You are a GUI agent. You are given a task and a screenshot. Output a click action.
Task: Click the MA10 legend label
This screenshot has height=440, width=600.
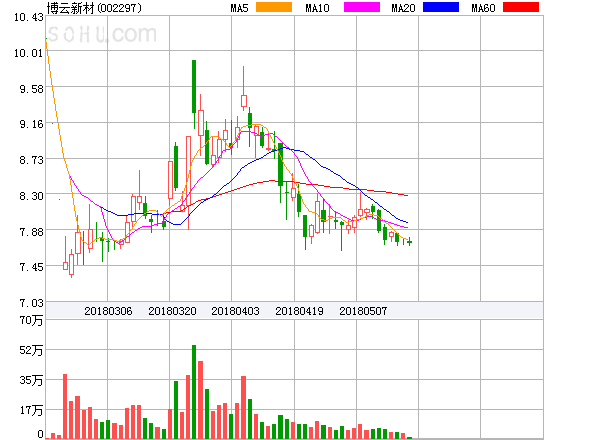point(317,8)
